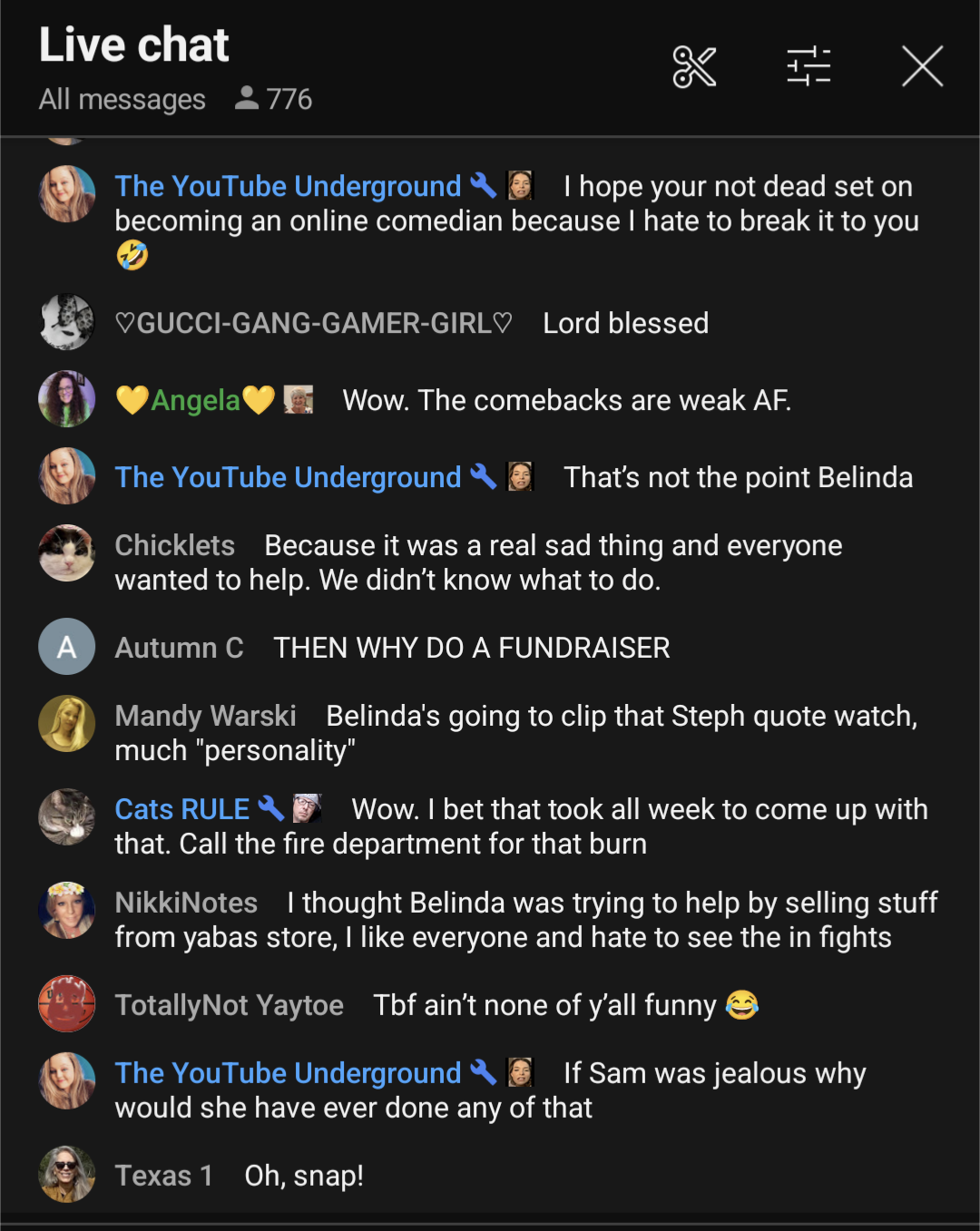Image resolution: width=980 pixels, height=1231 pixels.
Task: Open Chicklets' cat profile picture
Action: [67, 552]
